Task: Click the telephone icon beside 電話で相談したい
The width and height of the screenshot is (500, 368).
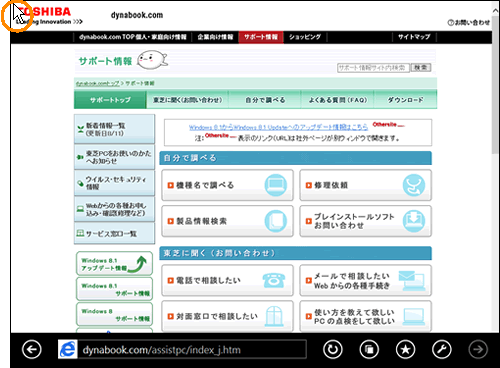Action: [x=274, y=280]
